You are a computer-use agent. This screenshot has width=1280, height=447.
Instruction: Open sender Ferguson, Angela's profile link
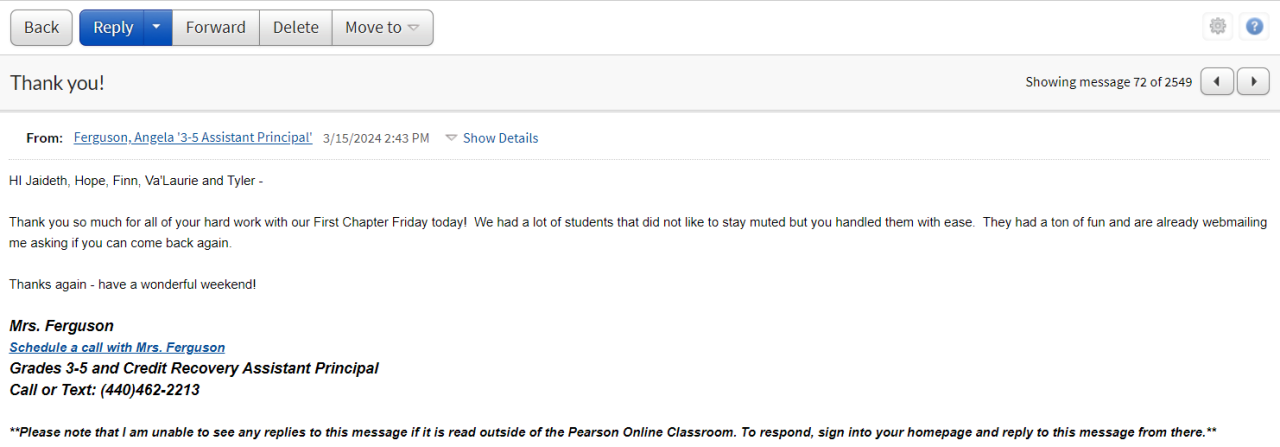pyautogui.click(x=193, y=138)
